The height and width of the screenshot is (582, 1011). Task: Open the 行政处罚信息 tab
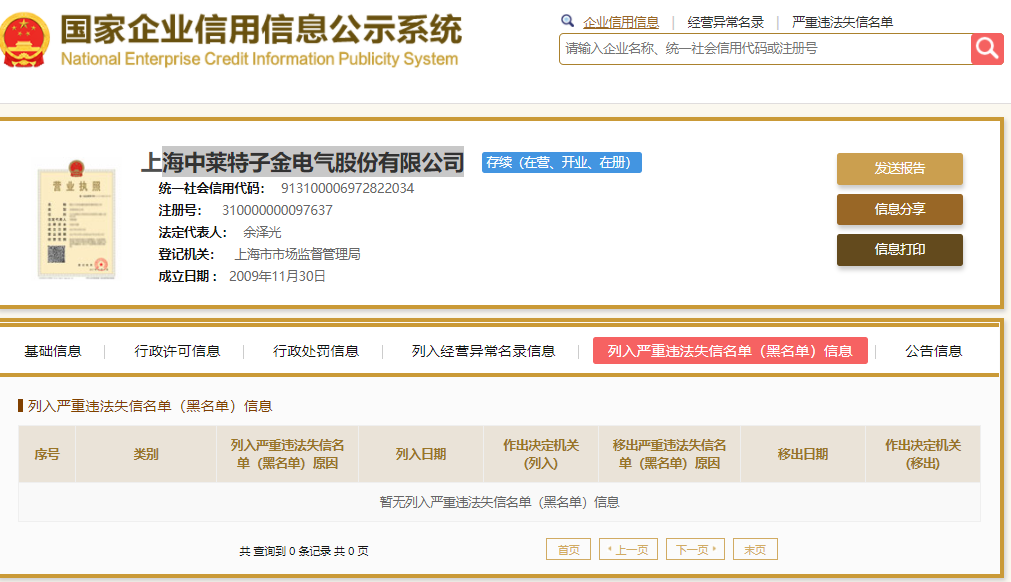(x=316, y=351)
